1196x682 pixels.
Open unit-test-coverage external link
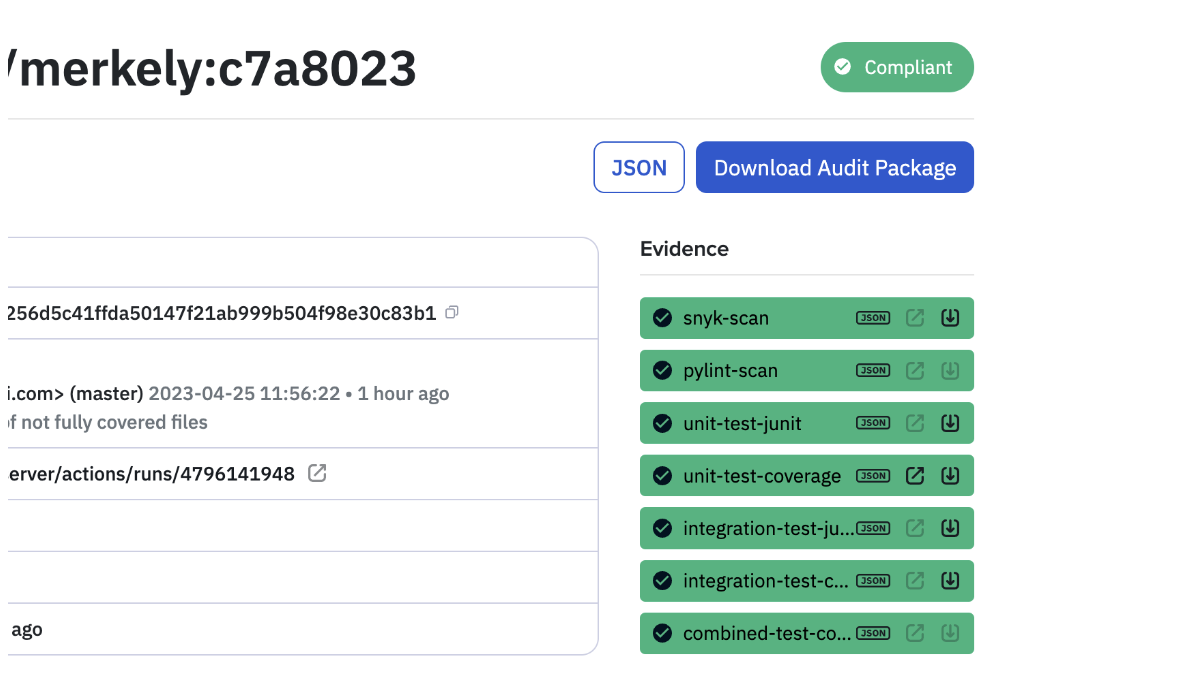(915, 476)
